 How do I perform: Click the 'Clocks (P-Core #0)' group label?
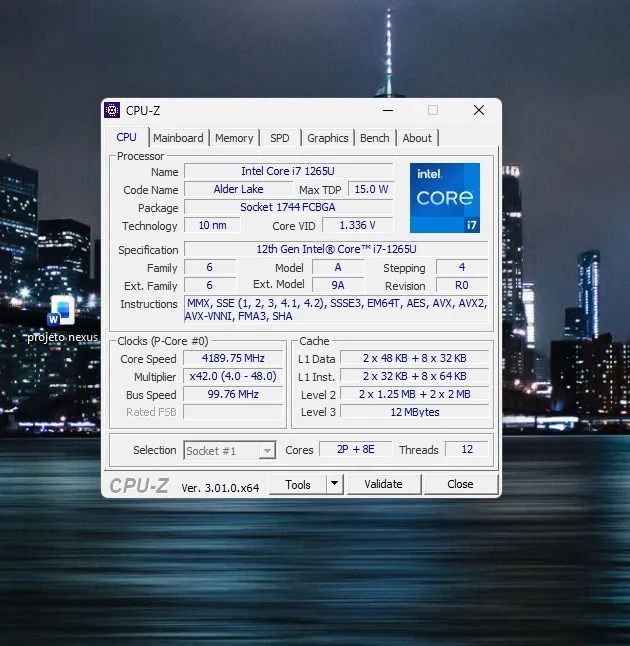[163, 341]
